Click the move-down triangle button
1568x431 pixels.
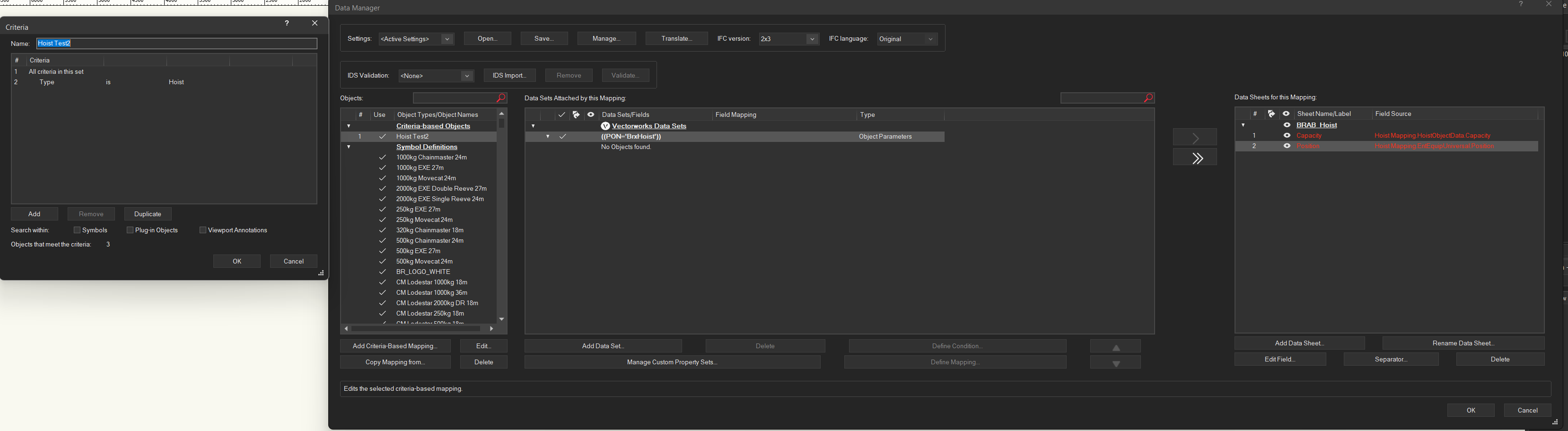[1115, 363]
